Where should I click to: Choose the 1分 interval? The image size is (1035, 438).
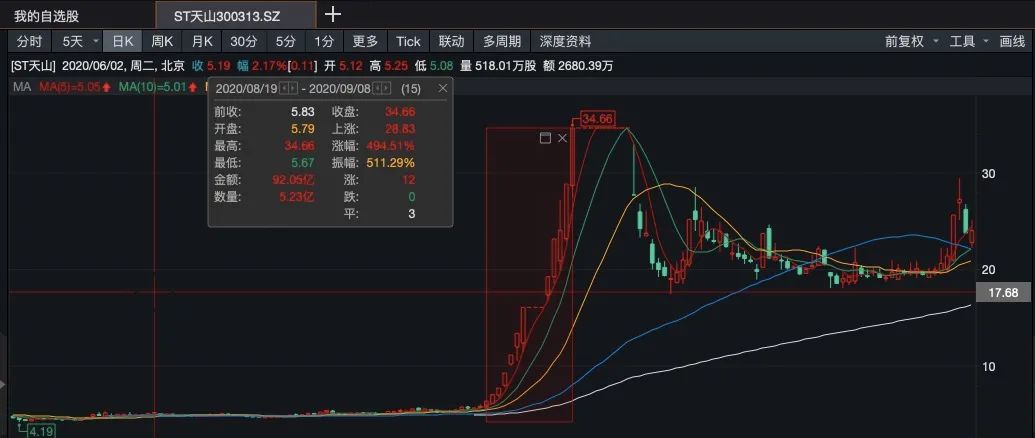click(324, 42)
